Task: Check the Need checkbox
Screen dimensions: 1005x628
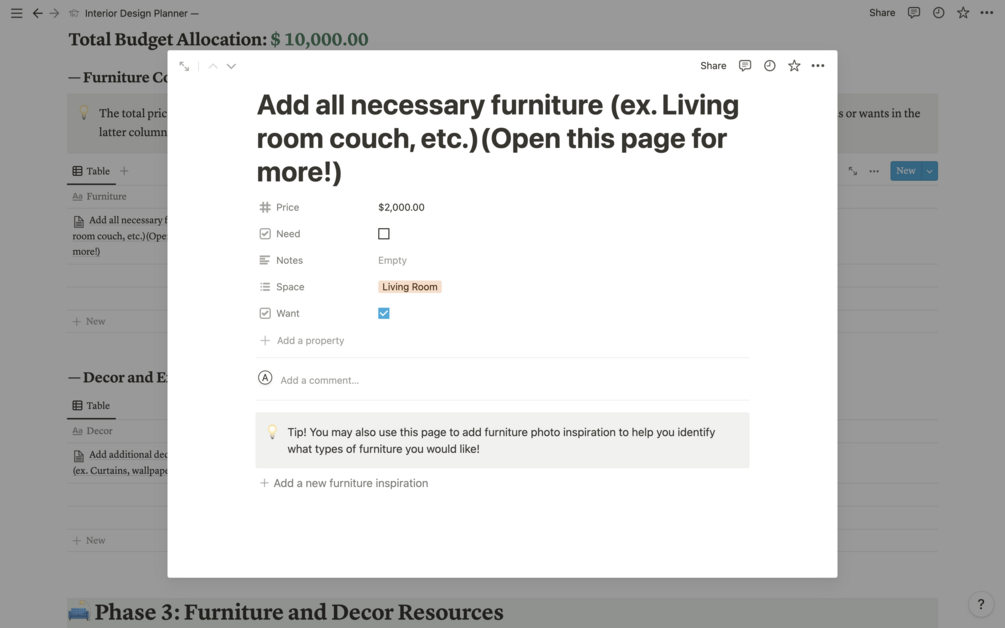Action: [x=384, y=234]
